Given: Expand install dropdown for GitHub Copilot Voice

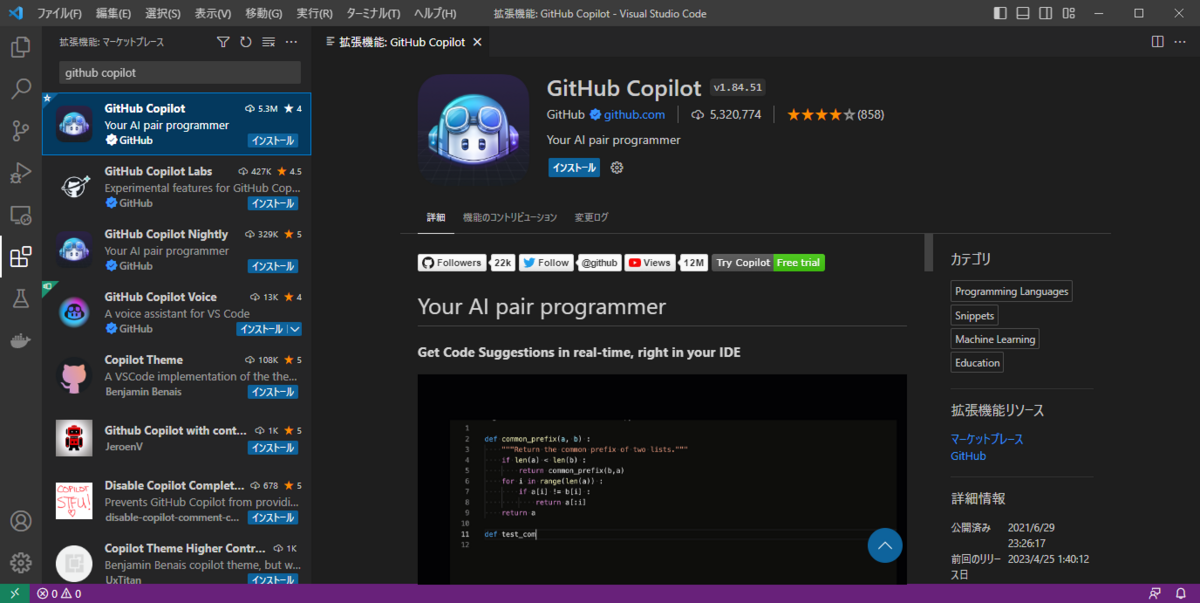Looking at the screenshot, I should (x=295, y=329).
